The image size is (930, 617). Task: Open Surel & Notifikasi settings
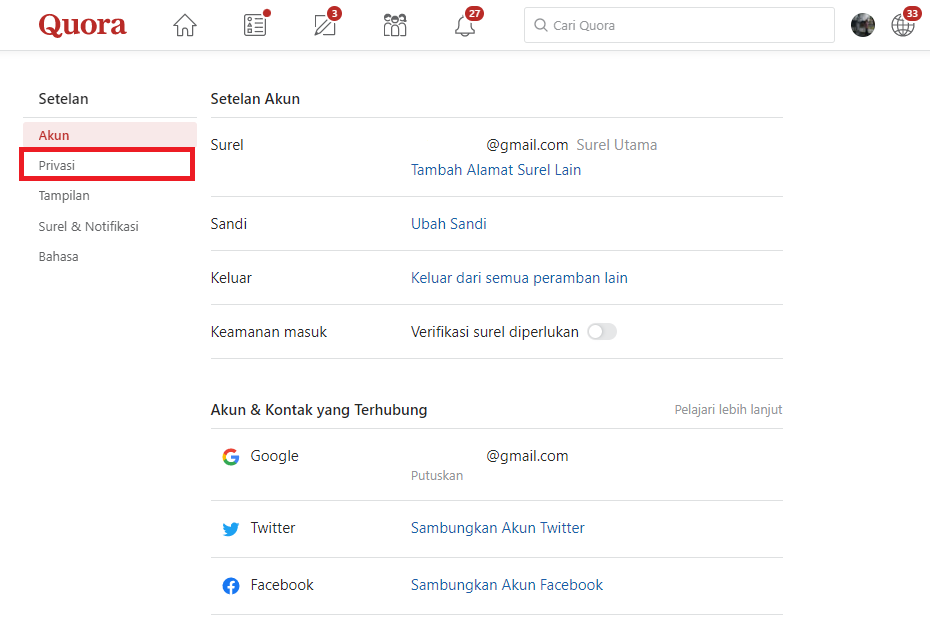pos(89,226)
